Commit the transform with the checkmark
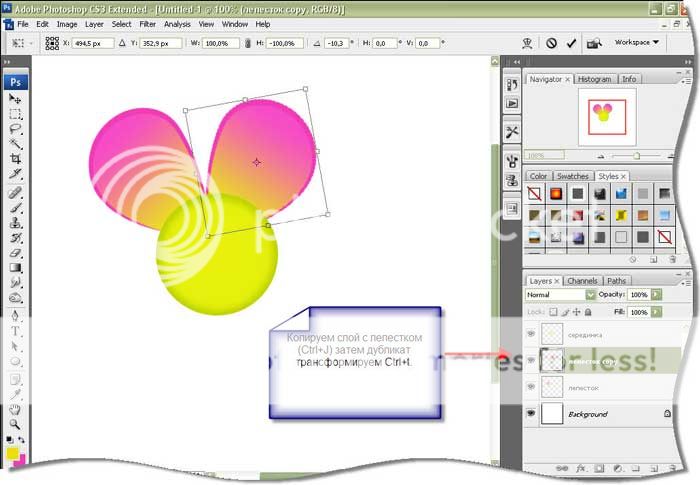The image size is (700, 485). (571, 43)
